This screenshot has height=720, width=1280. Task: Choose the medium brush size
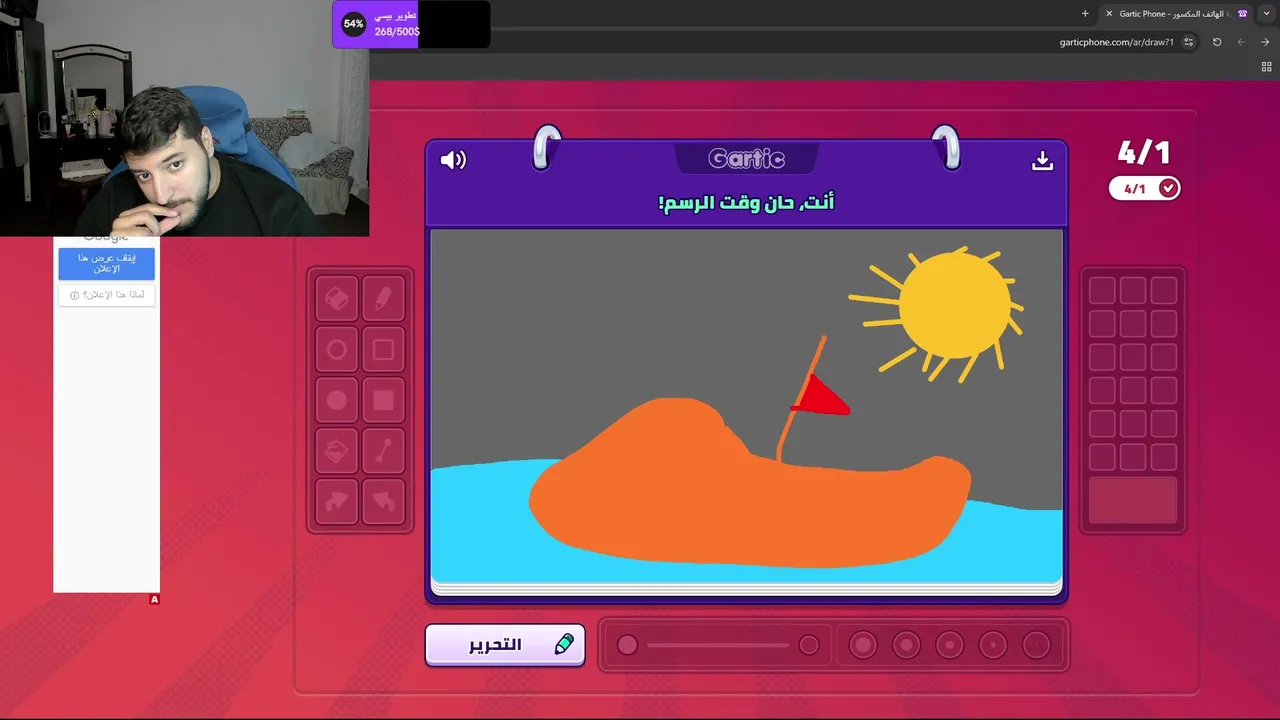click(x=949, y=645)
